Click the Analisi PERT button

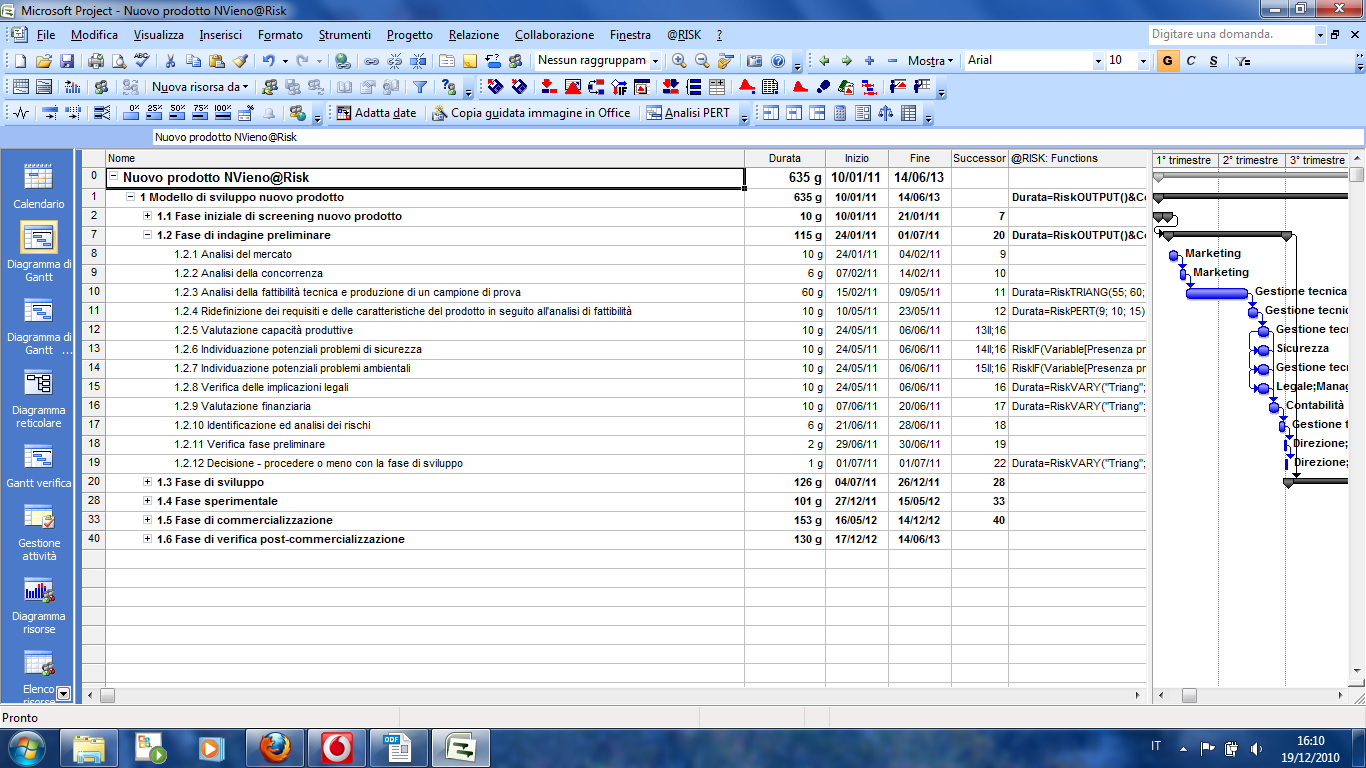(688, 113)
